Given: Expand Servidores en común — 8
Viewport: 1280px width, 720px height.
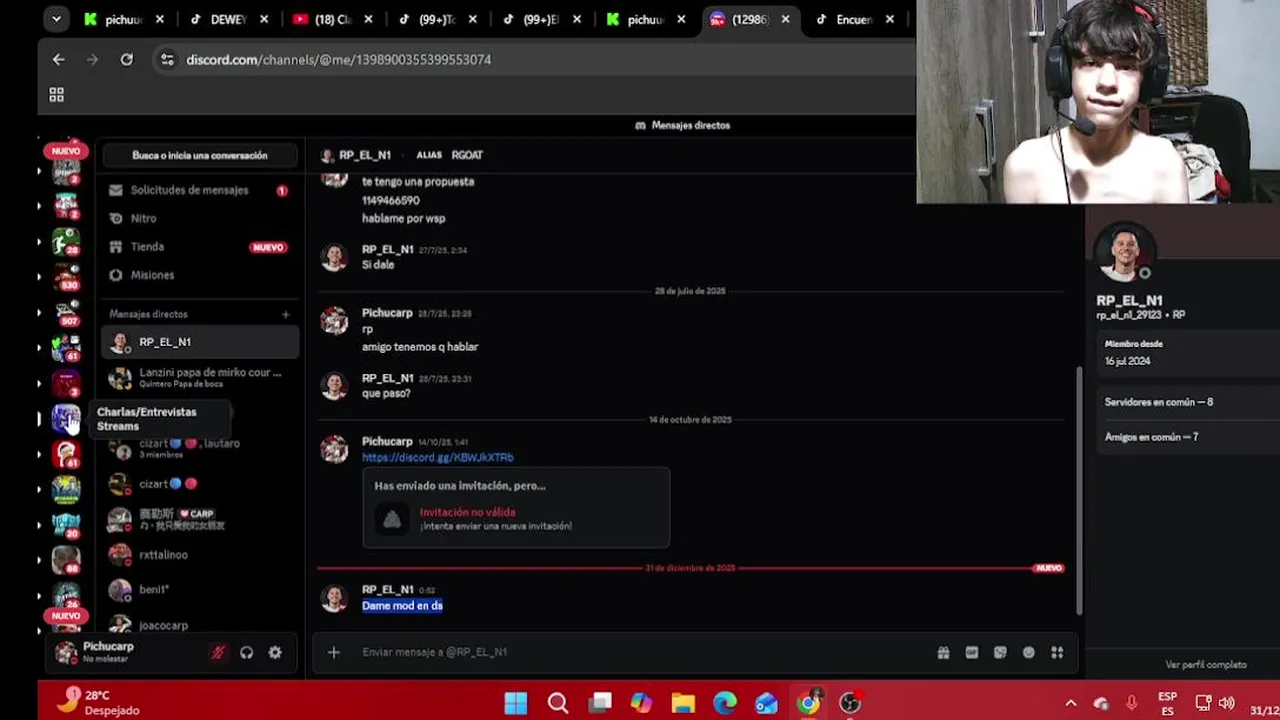Looking at the screenshot, I should [x=1187, y=402].
